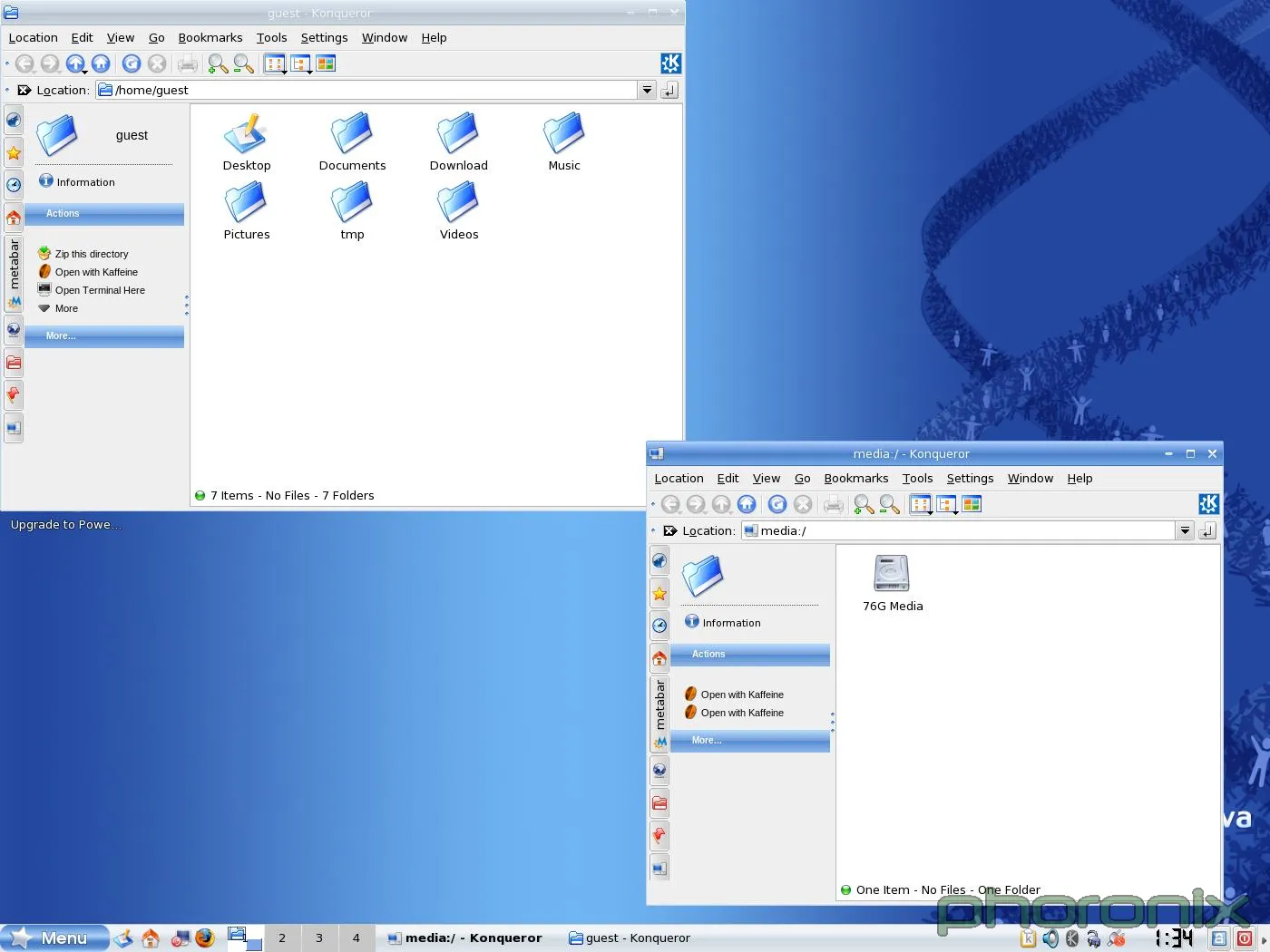This screenshot has height=952, width=1270.
Task: Open Settings menu in guest window
Action: 324,38
